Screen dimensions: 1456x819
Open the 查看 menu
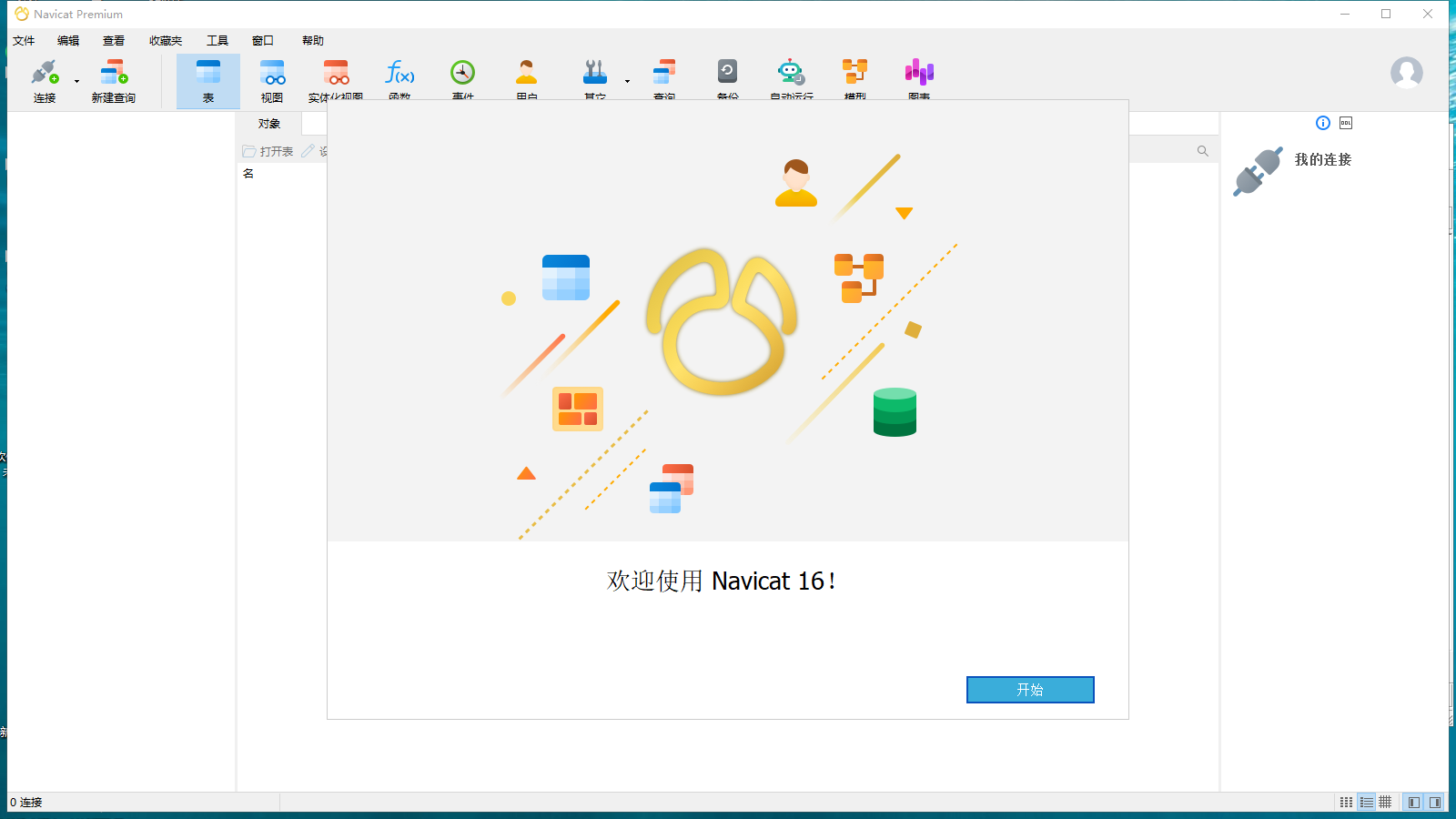114,41
